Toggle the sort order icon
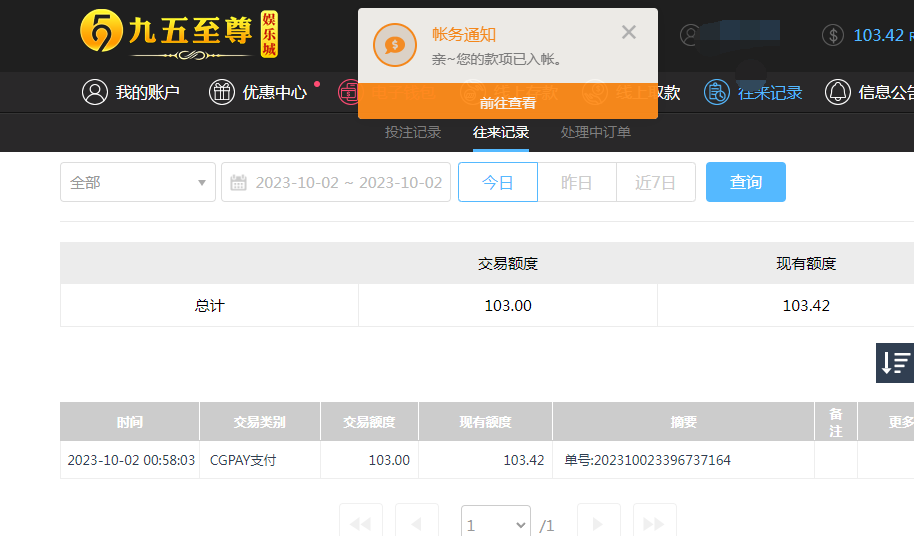Viewport: 914px width, 536px height. [895, 363]
